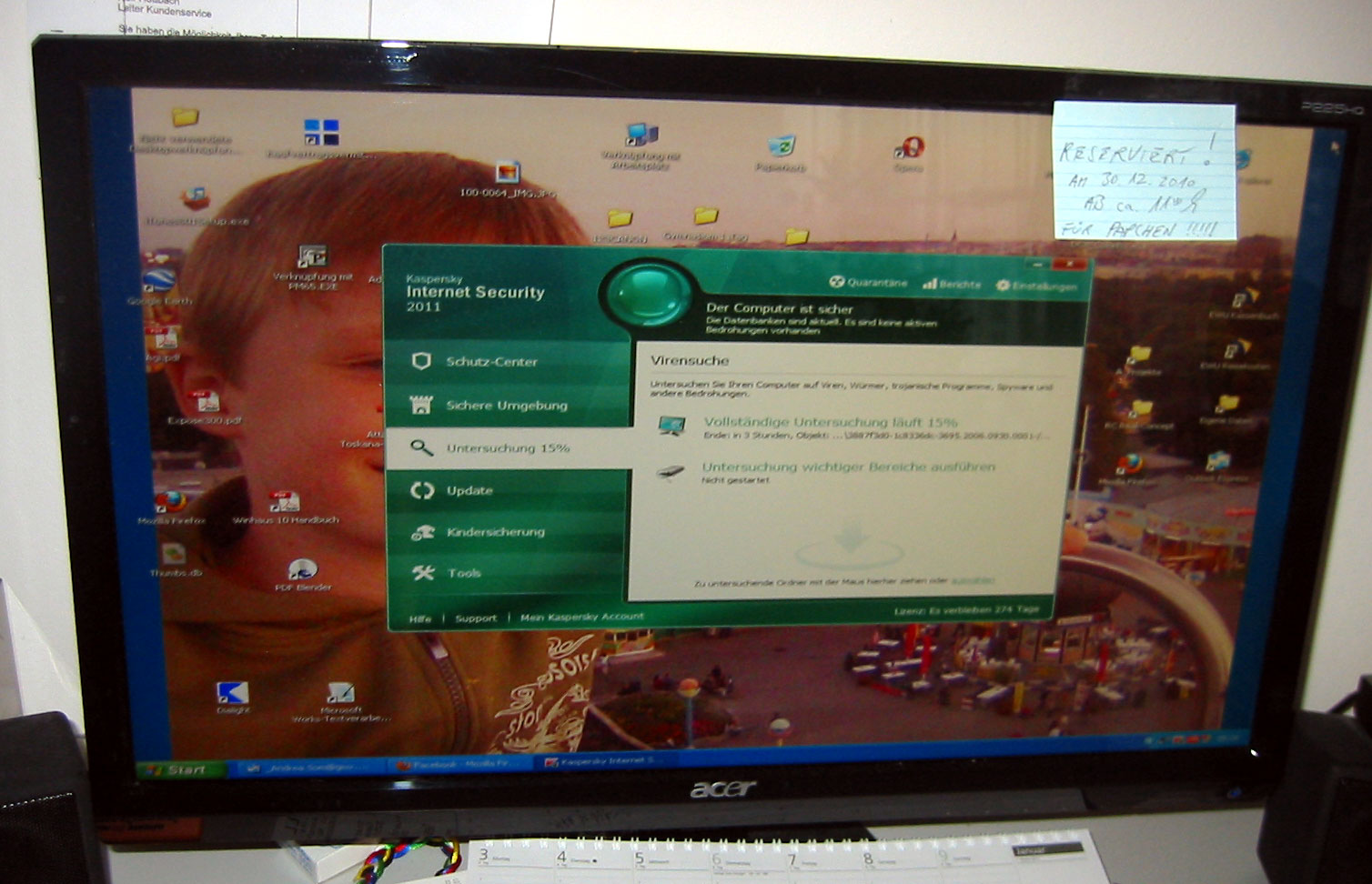This screenshot has height=884, width=1372.
Task: Select the Opera browser desktop icon
Action: [908, 154]
